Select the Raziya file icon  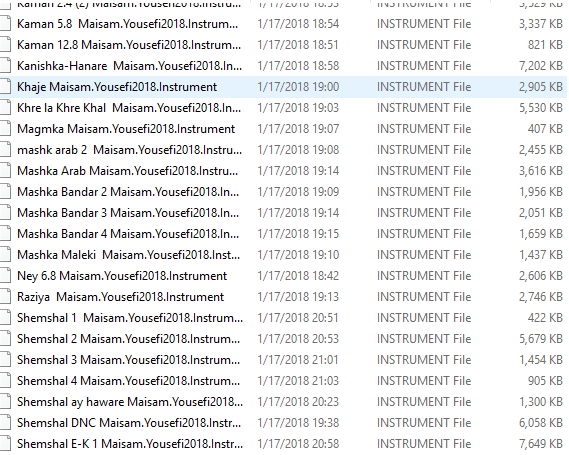[x=5, y=297]
